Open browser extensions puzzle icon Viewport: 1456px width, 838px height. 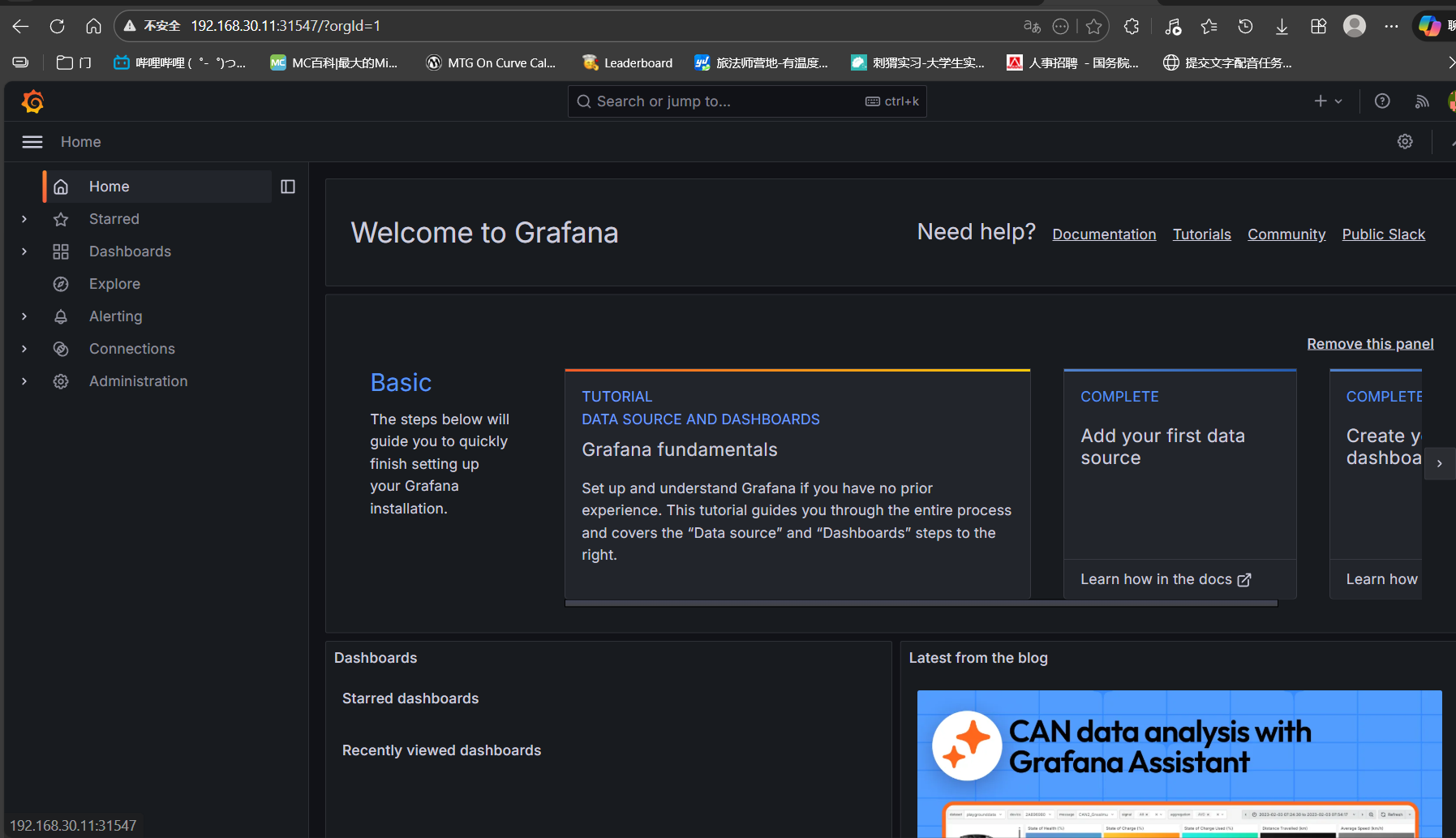tap(1132, 26)
